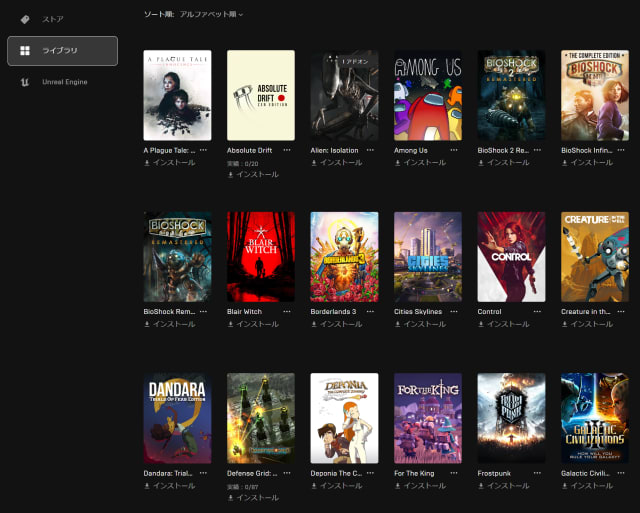This screenshot has height=513, width=640.
Task: Open the A Plague Tale cover art
Action: click(178, 95)
